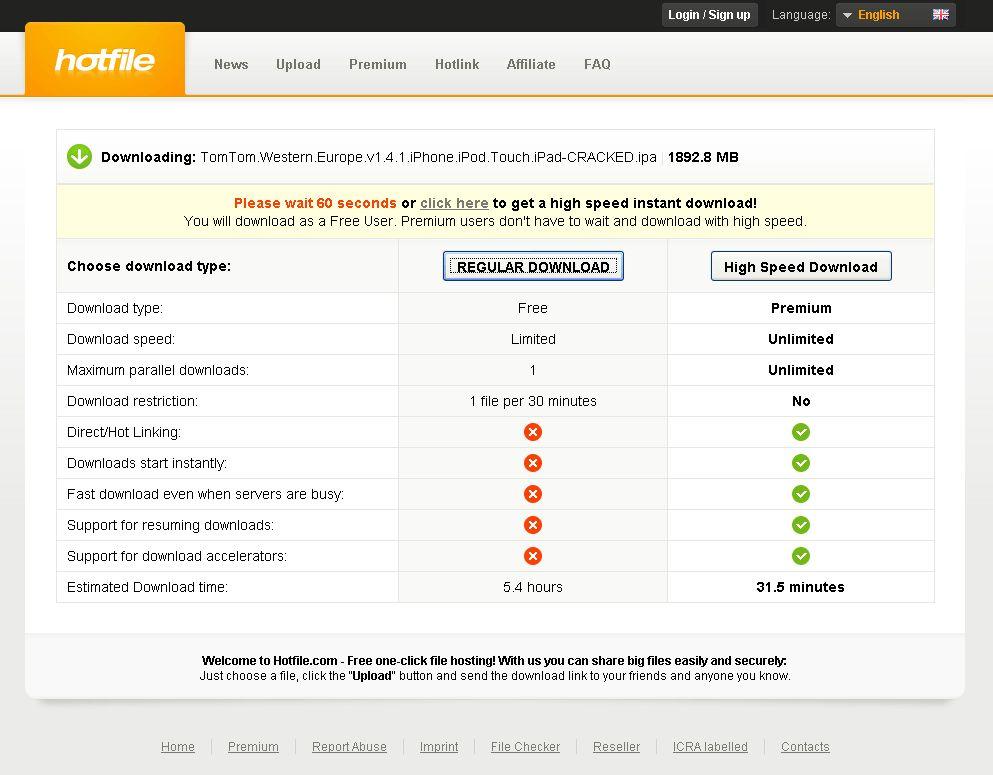Go to the Upload section

coord(298,64)
